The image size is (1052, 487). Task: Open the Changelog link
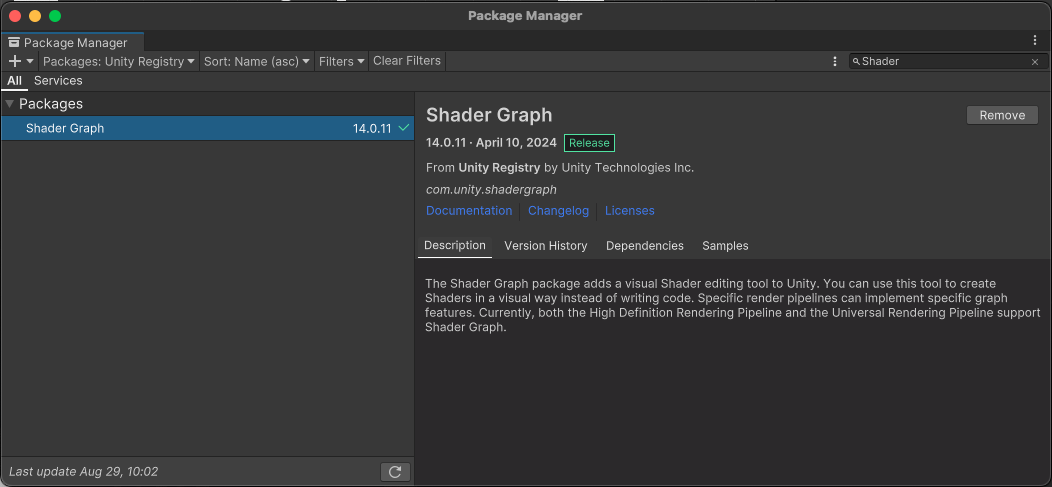(558, 211)
